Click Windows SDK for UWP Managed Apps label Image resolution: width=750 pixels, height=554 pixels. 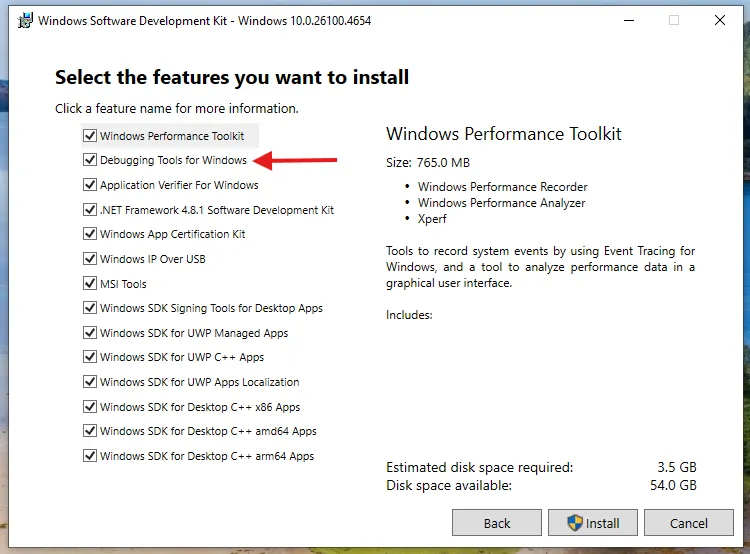[x=194, y=333]
